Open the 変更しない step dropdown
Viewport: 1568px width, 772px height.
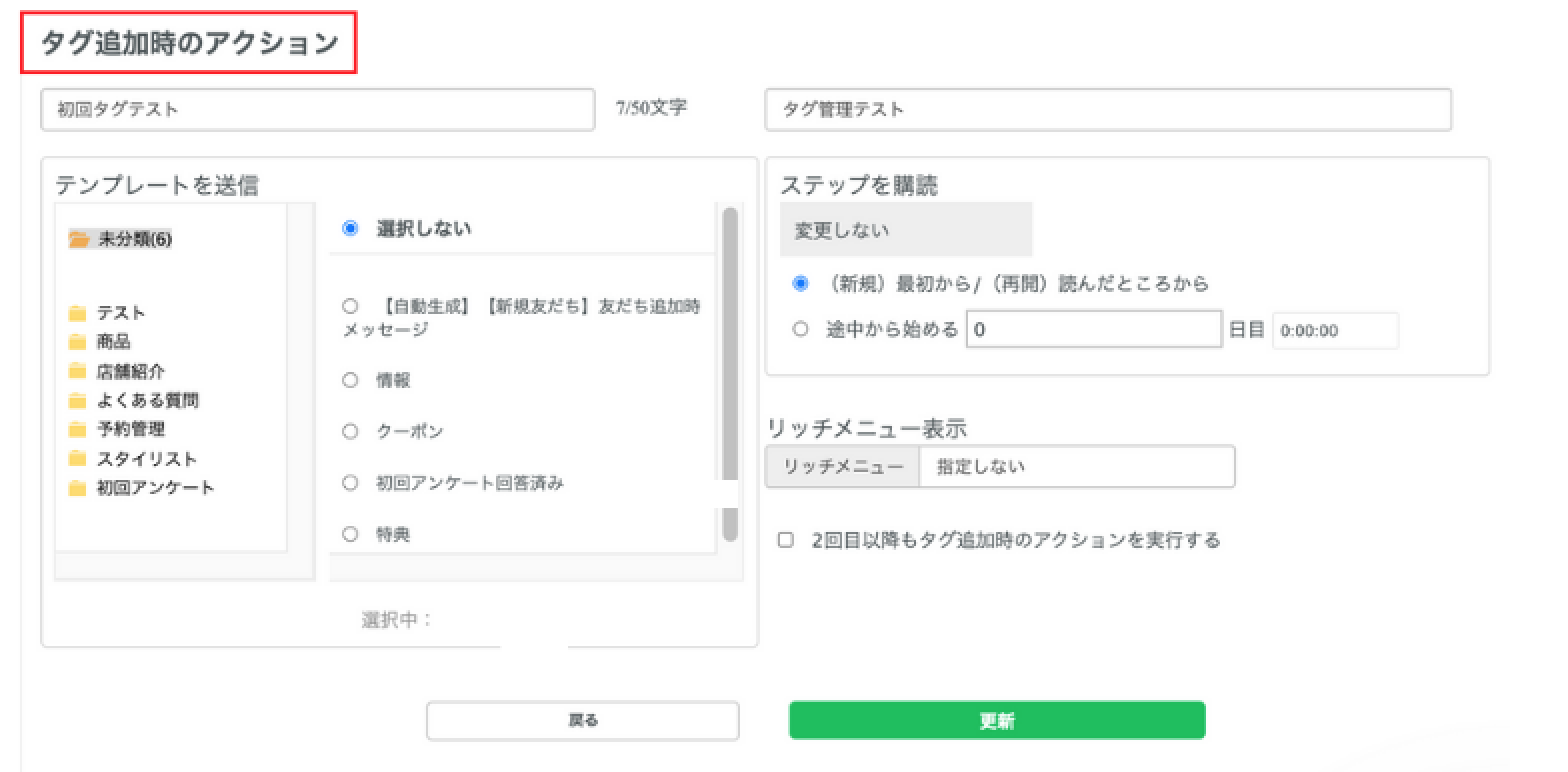[x=906, y=230]
